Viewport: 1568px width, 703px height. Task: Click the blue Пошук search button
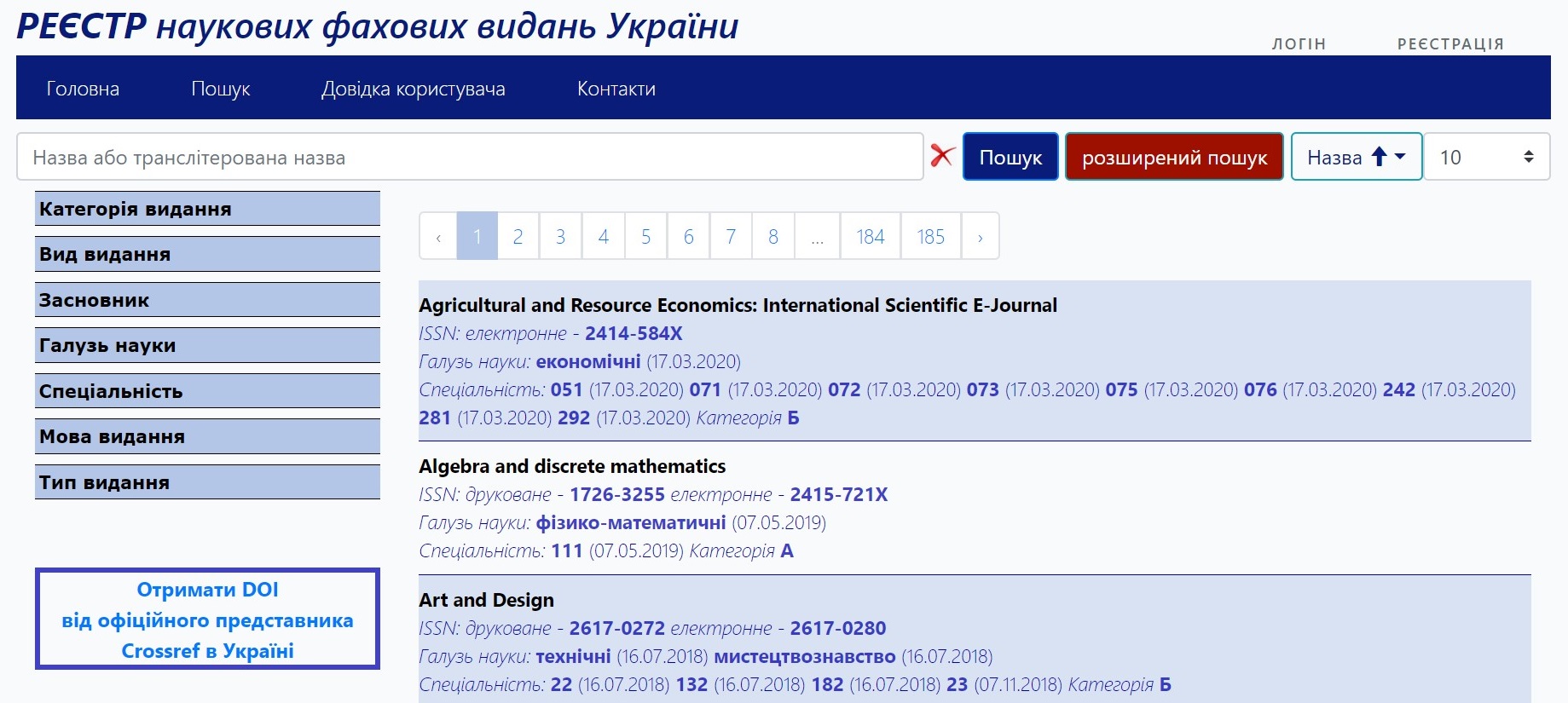coord(1010,157)
